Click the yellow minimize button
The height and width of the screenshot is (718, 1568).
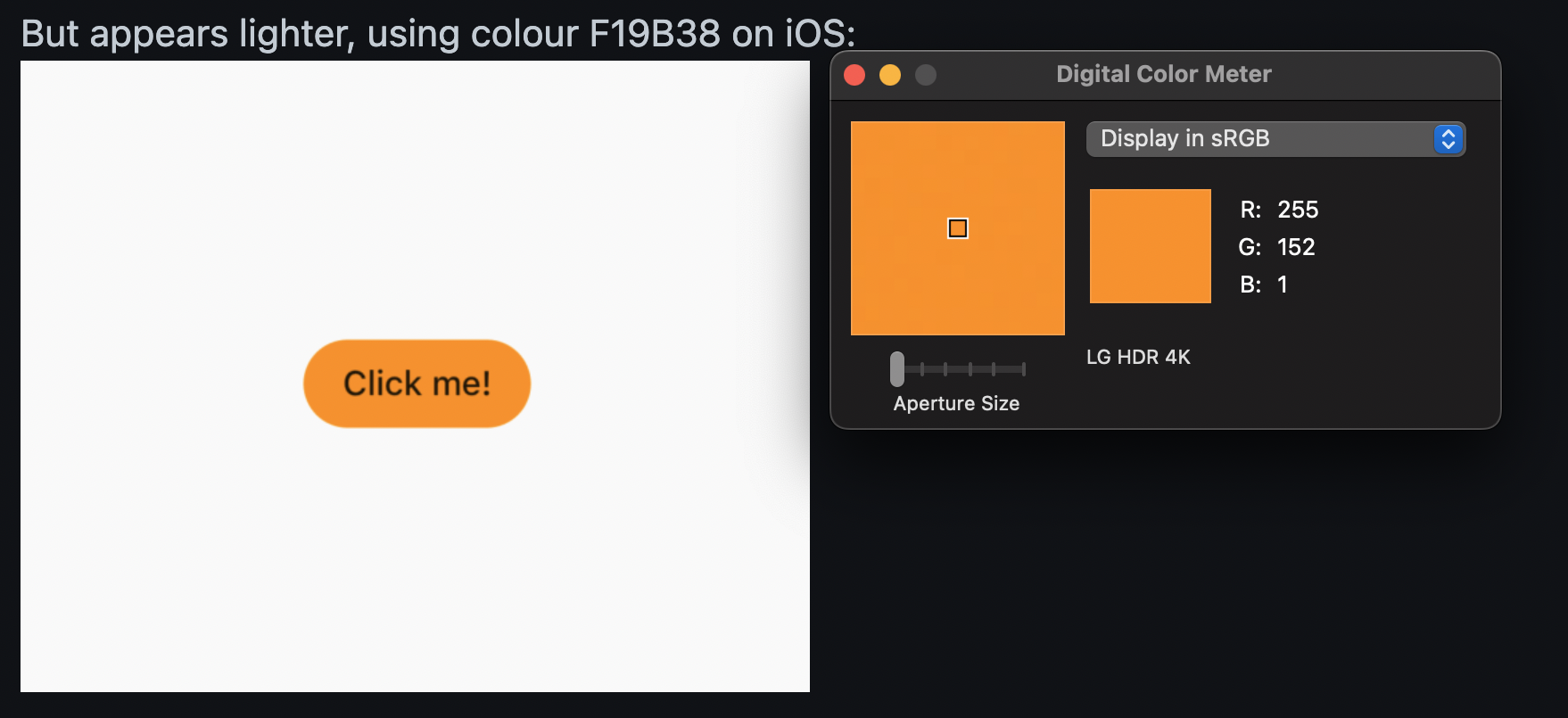[x=890, y=75]
